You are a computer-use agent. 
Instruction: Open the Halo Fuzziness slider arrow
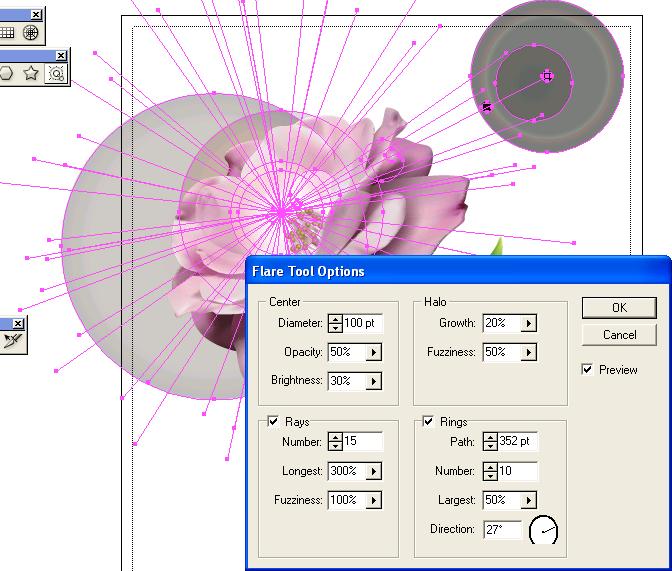[x=528, y=352]
